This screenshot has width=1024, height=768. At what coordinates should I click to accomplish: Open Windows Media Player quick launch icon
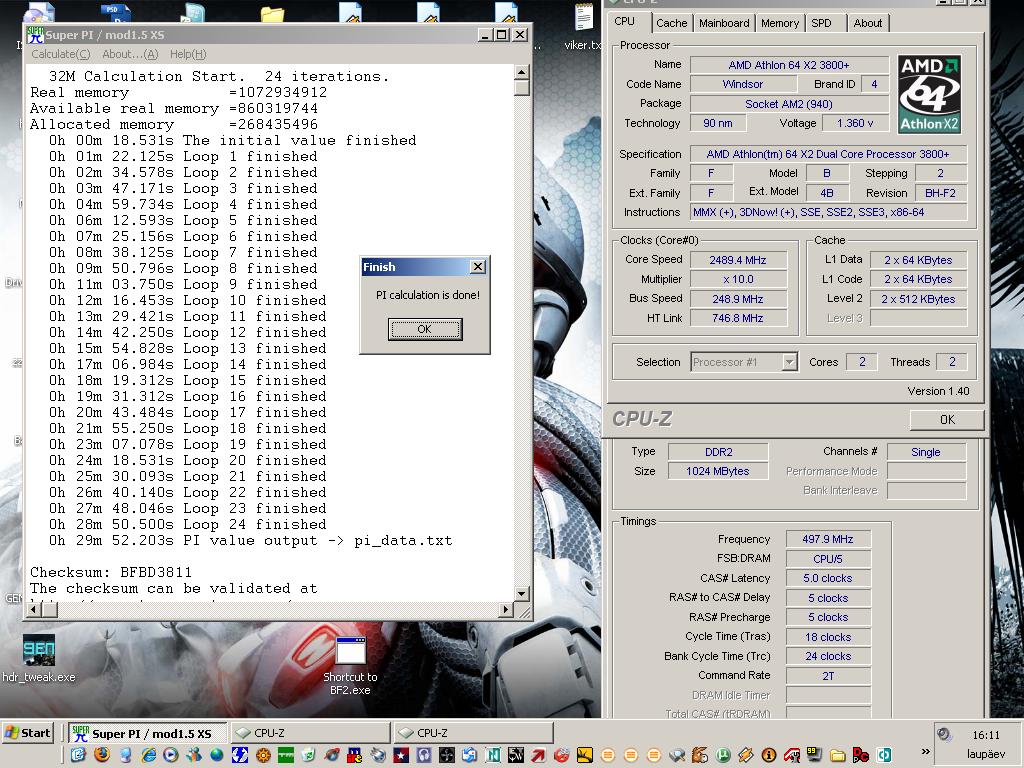pos(170,755)
